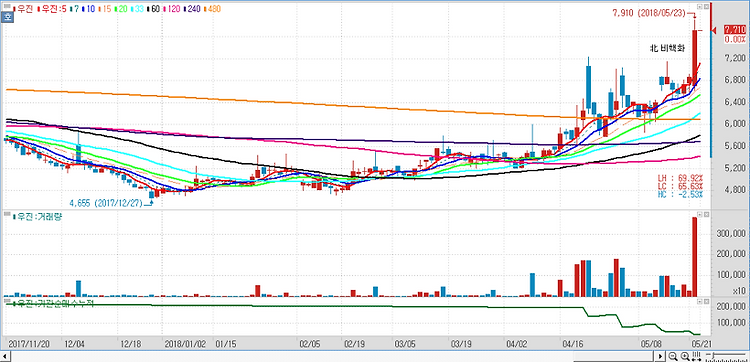
Task: Click the 300,000 volume axis label
Action: [732, 233]
